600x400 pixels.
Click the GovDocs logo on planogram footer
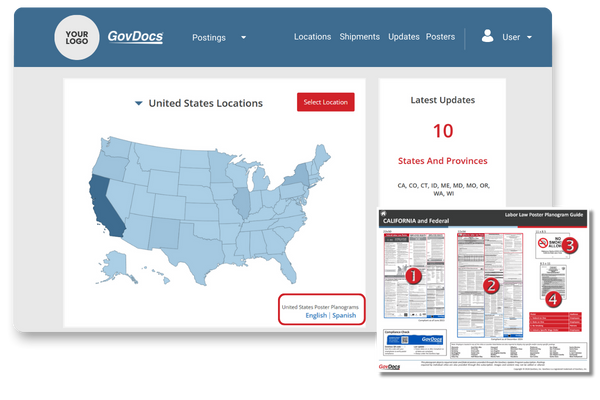[389, 367]
